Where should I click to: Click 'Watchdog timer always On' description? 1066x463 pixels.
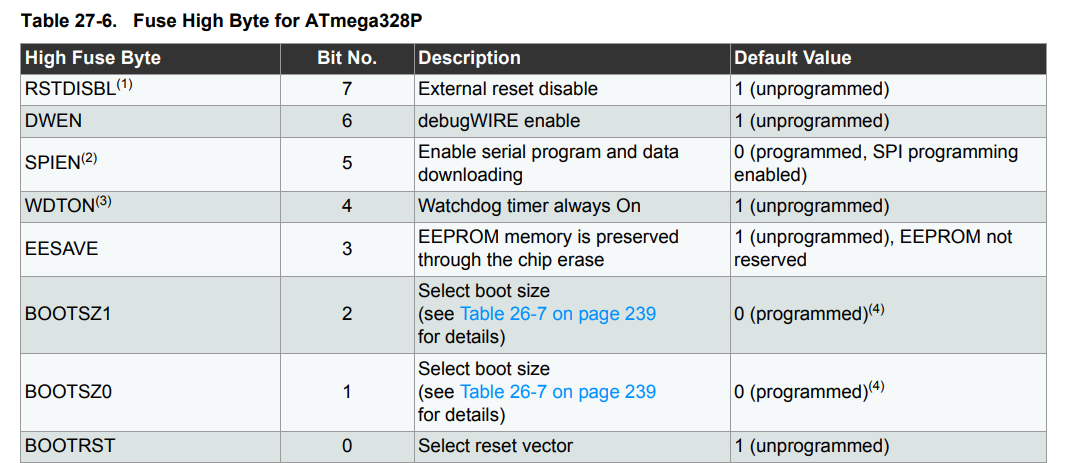(529, 206)
